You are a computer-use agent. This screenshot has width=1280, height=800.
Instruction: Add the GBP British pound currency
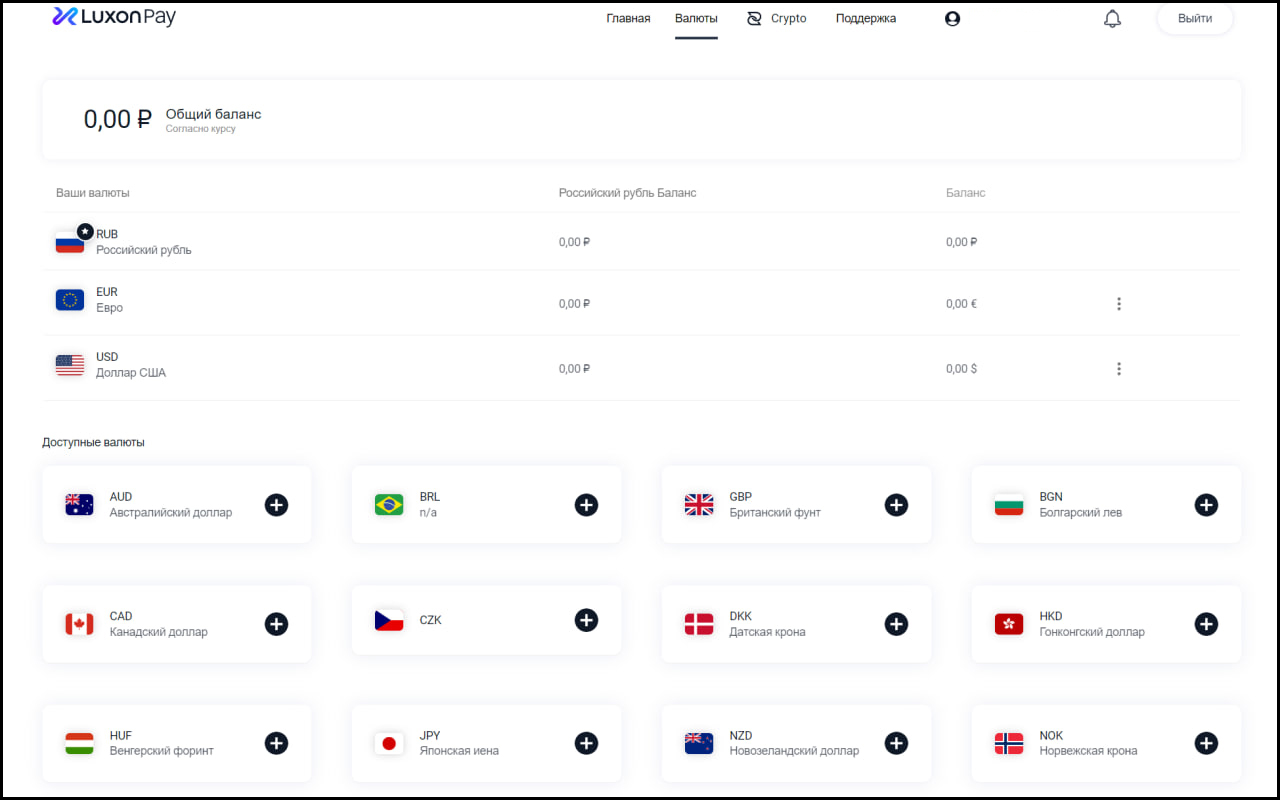coord(896,505)
